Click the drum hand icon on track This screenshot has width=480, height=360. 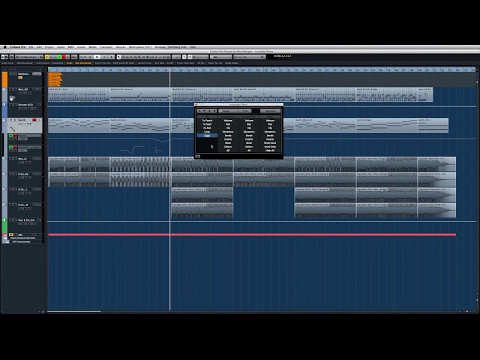pyautogui.click(x=12, y=98)
